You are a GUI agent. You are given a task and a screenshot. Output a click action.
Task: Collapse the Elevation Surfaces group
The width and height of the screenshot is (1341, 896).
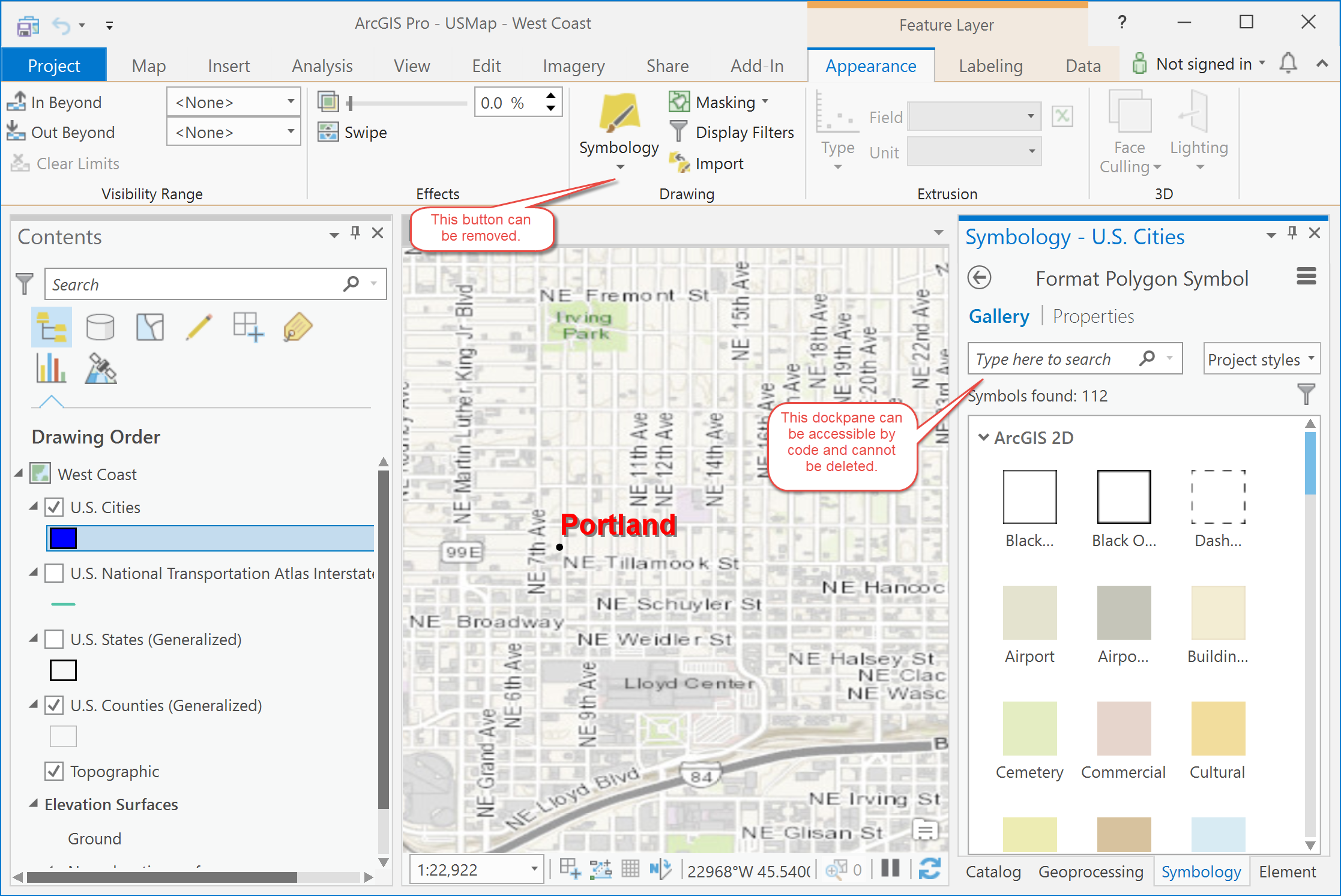[34, 804]
